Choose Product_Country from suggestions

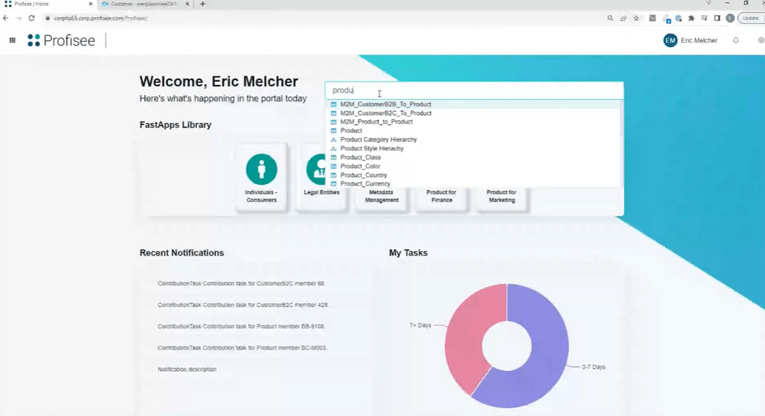coord(473,175)
